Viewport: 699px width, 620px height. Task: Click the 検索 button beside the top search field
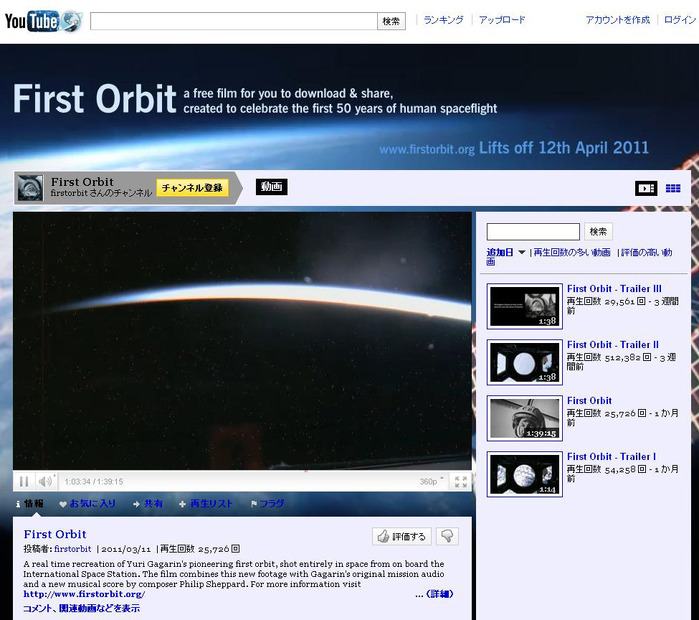pos(391,21)
